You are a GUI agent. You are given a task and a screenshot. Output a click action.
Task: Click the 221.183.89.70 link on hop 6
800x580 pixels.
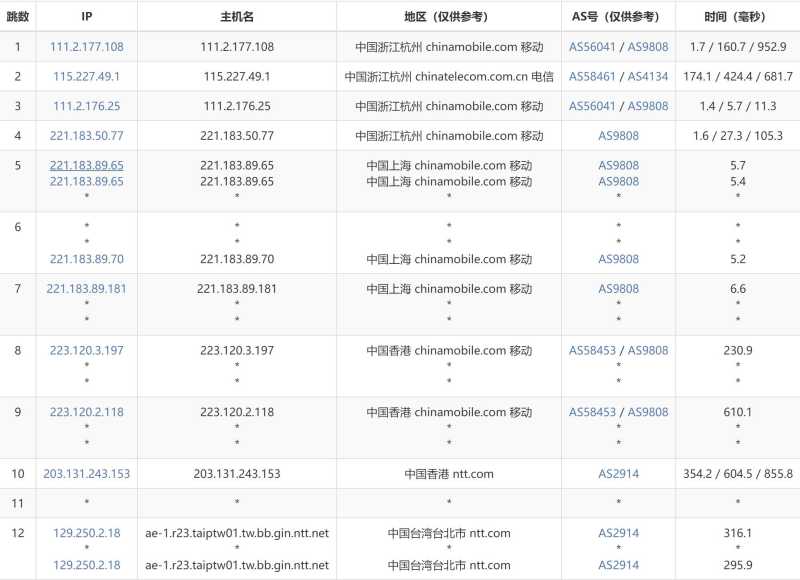pos(86,258)
